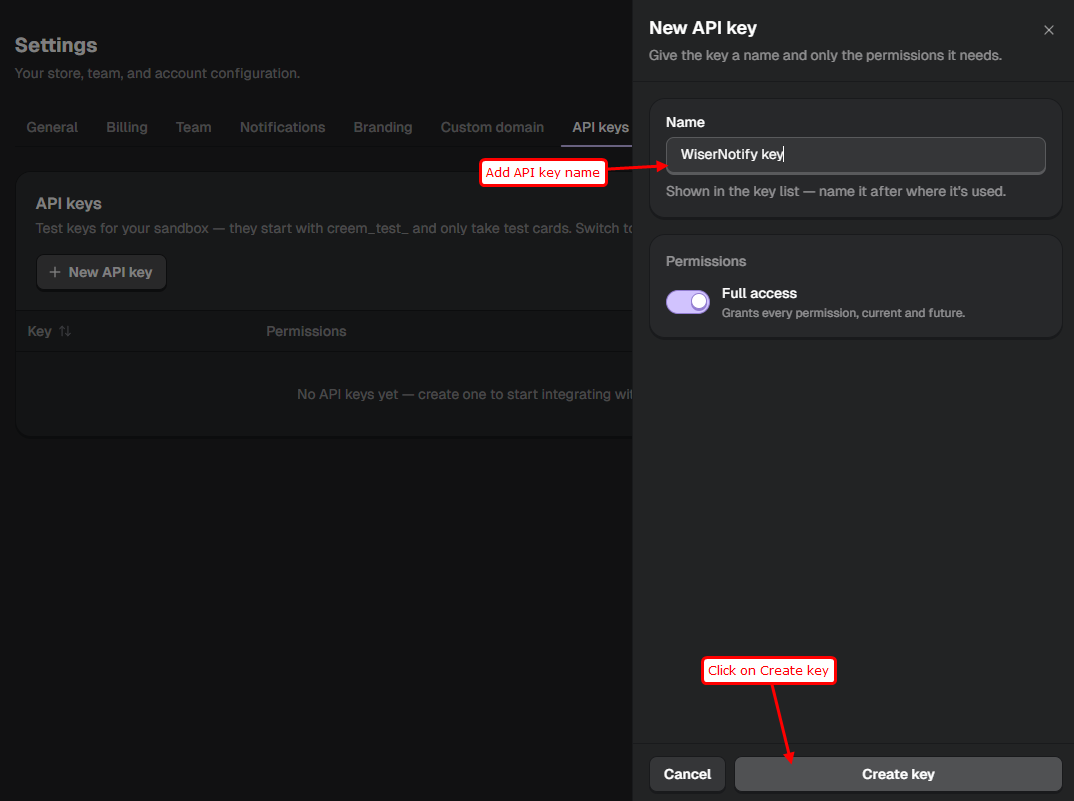Click the Create key button
Screen dimensions: 1074x801
(x=897, y=774)
